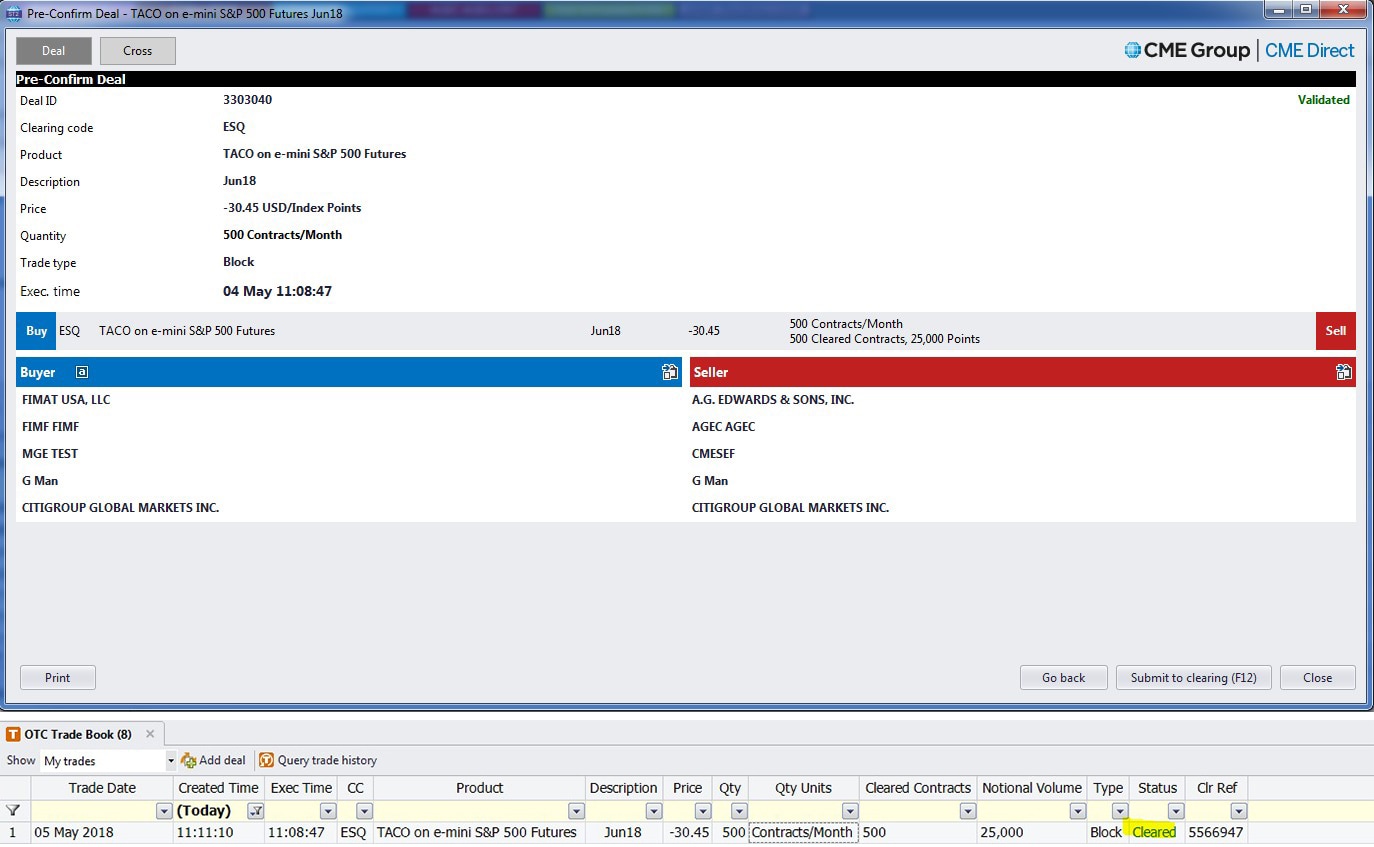
Task: Open the Product column filter dropdown
Action: [576, 811]
